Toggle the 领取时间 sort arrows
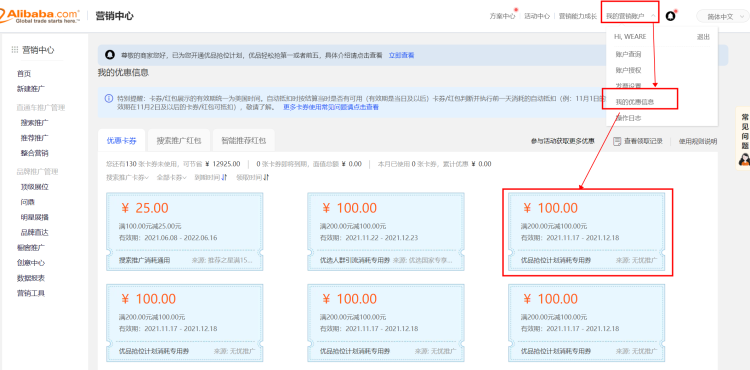The image size is (750, 370). pyautogui.click(x=266, y=177)
